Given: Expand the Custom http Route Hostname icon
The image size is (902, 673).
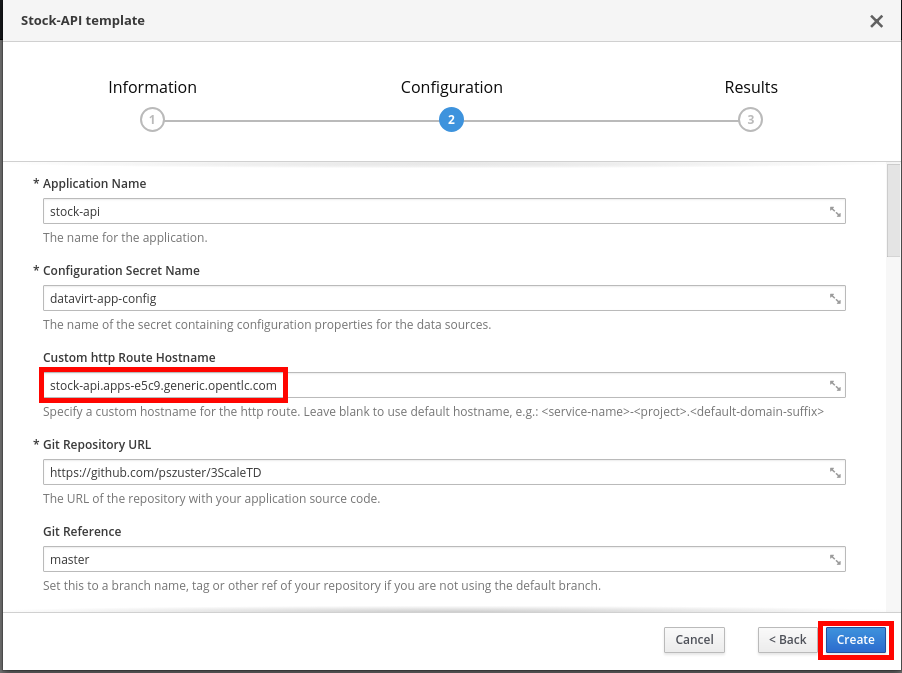Looking at the screenshot, I should point(835,386).
